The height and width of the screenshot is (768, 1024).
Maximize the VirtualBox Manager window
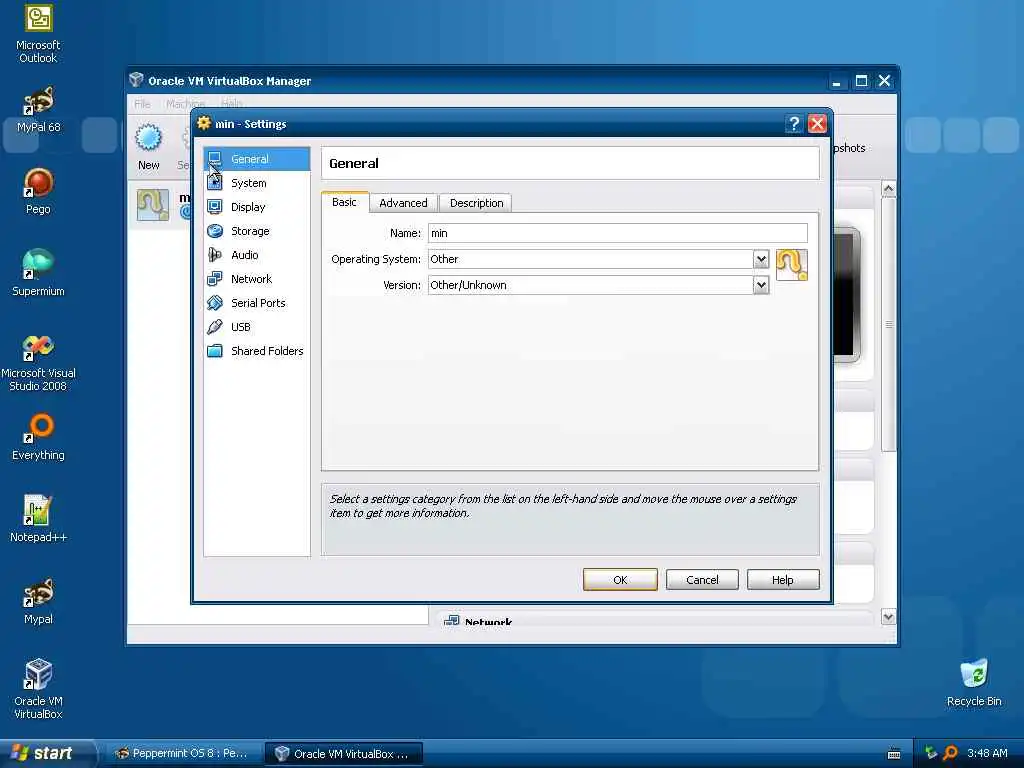tap(861, 81)
